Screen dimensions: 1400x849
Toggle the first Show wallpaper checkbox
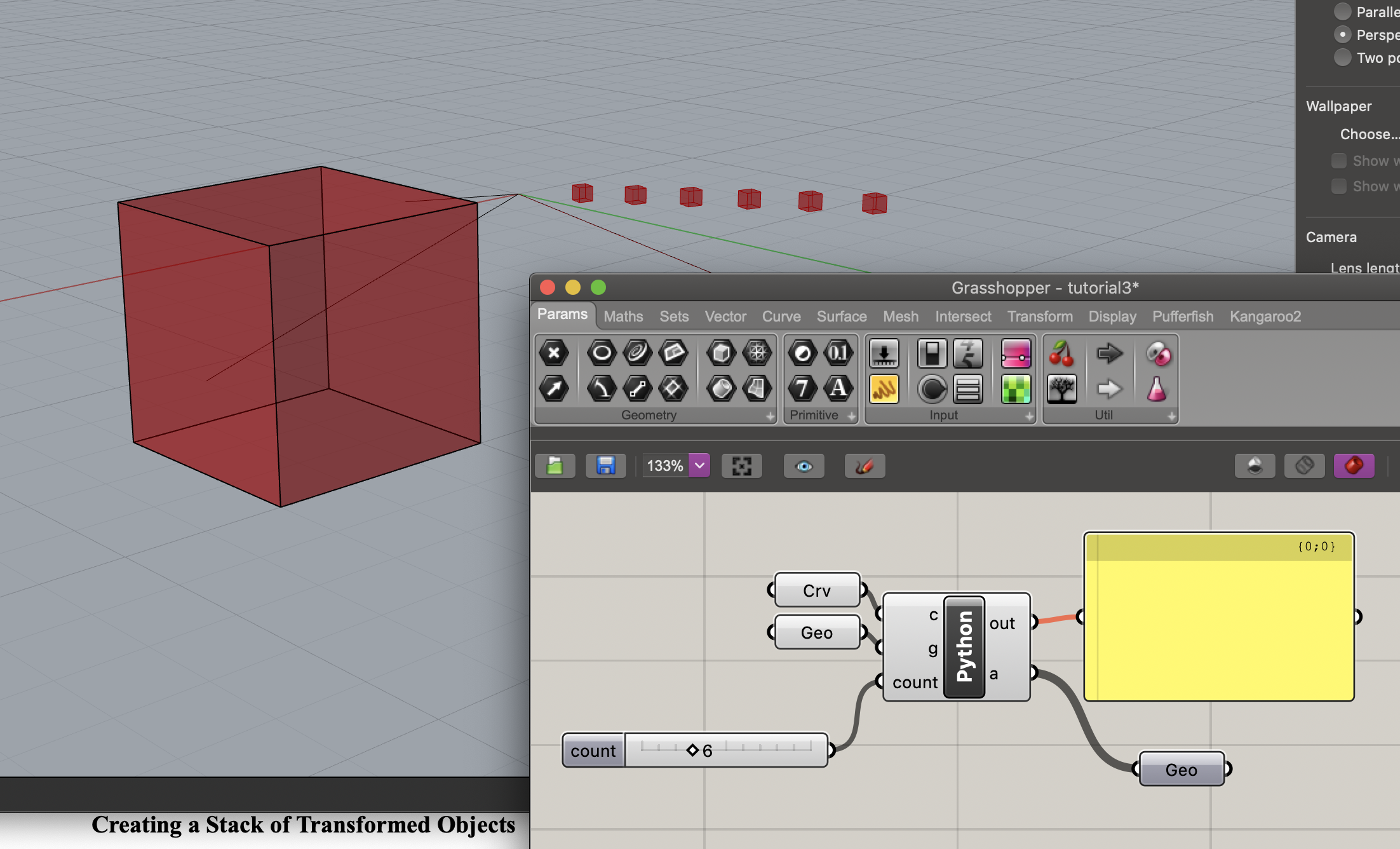point(1339,161)
